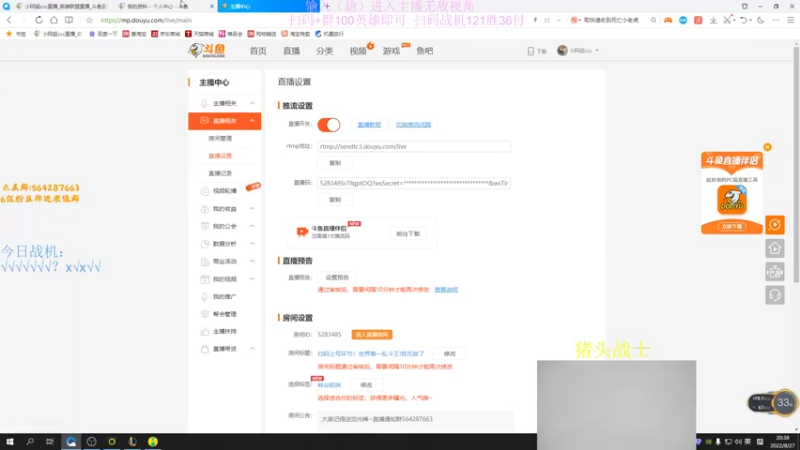Viewport: 800px width, 450px height.
Task: Click the room announcement text box
Action: tap(415, 419)
